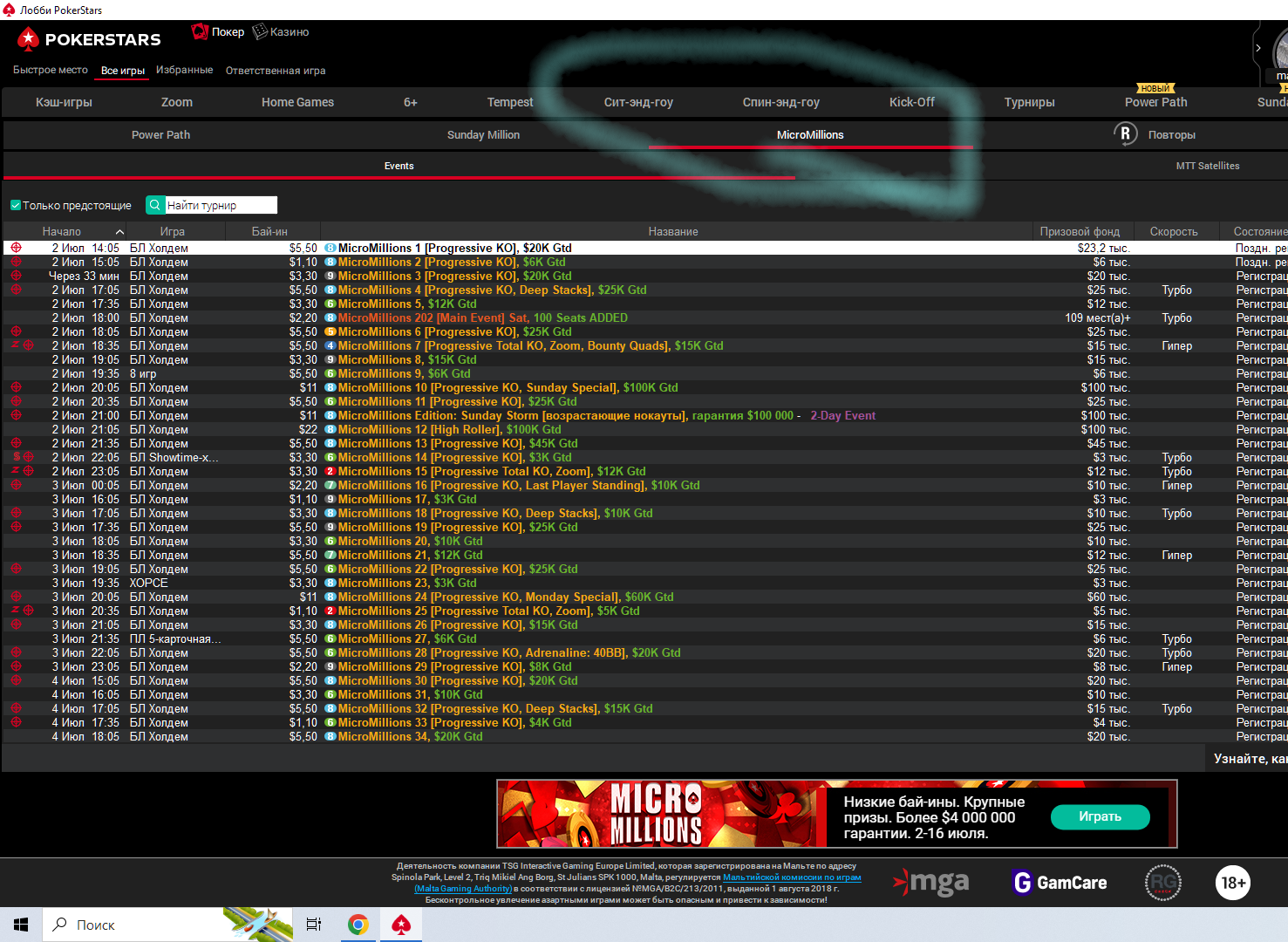Sort by Игра column header
This screenshot has height=942, width=1288.
pos(173,231)
